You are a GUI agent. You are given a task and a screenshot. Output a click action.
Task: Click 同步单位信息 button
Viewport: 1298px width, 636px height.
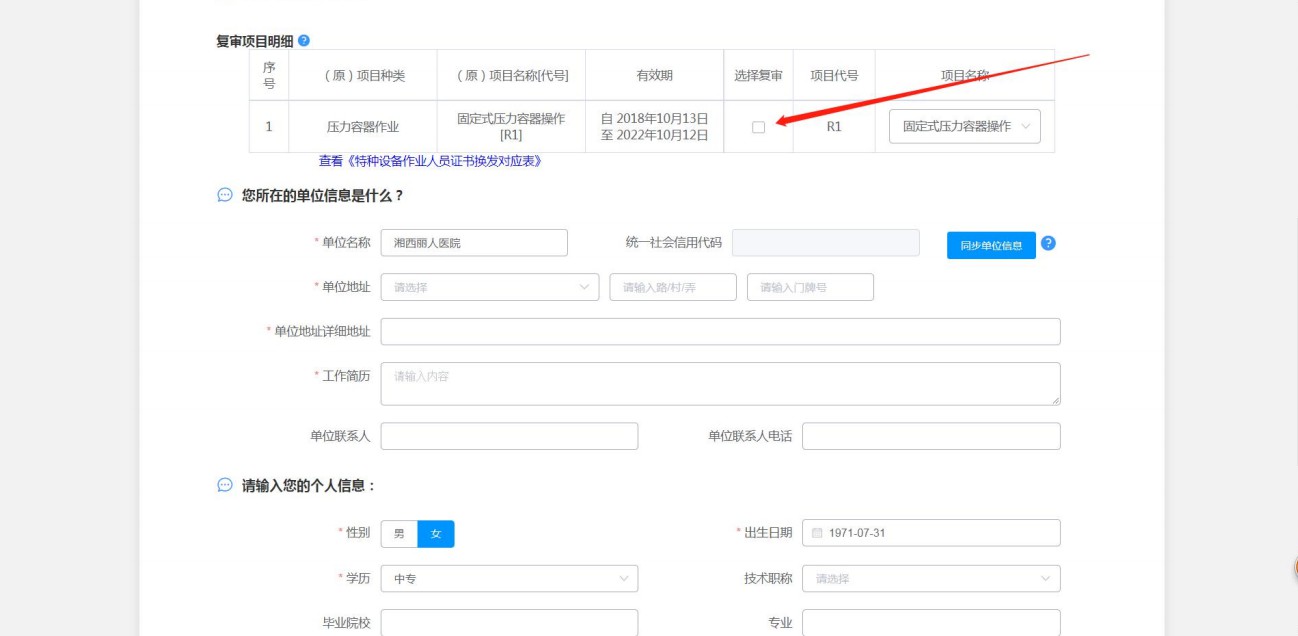point(990,245)
